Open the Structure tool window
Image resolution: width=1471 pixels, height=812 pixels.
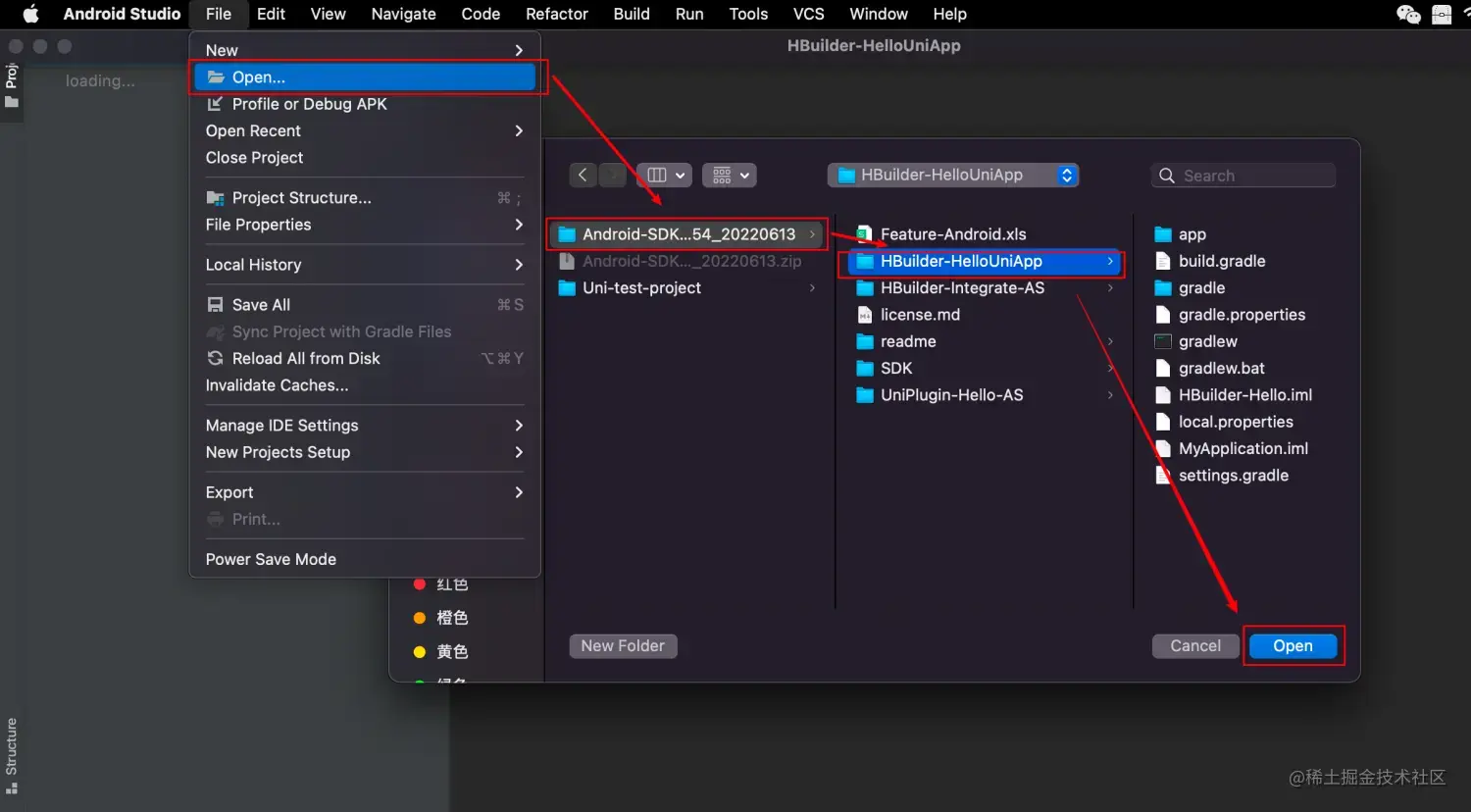(12, 755)
